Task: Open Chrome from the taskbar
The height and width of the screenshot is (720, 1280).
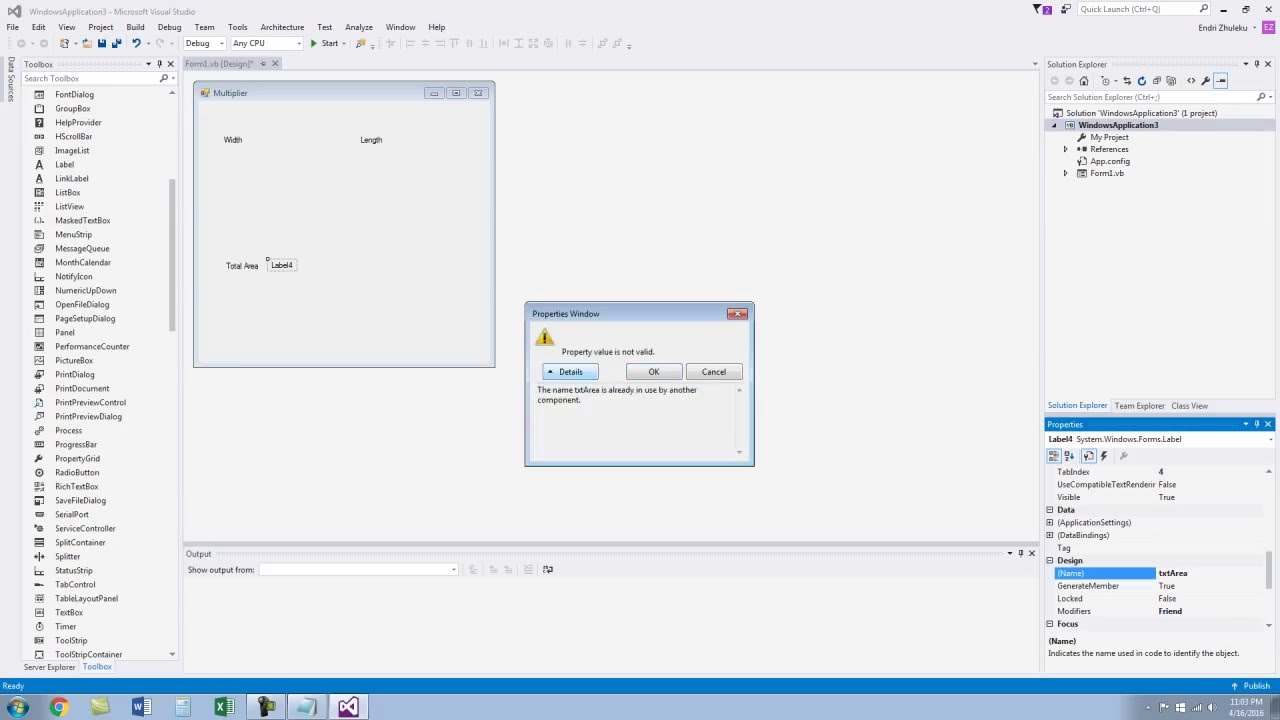Action: click(59, 707)
